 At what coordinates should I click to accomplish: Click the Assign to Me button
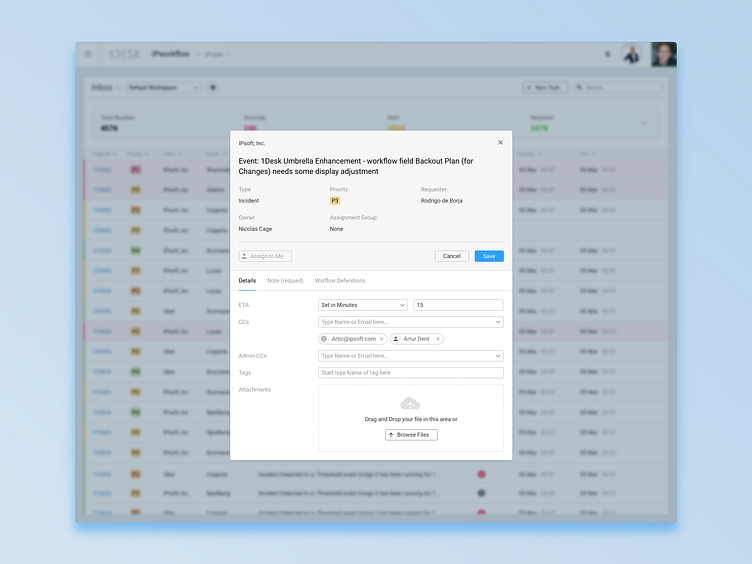[266, 256]
